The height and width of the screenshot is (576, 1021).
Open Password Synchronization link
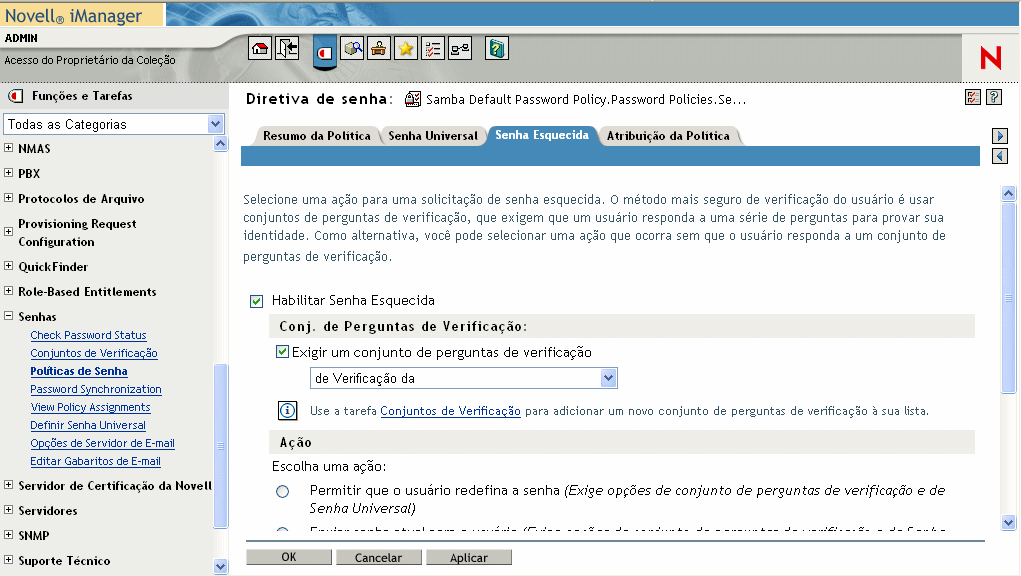(96, 389)
